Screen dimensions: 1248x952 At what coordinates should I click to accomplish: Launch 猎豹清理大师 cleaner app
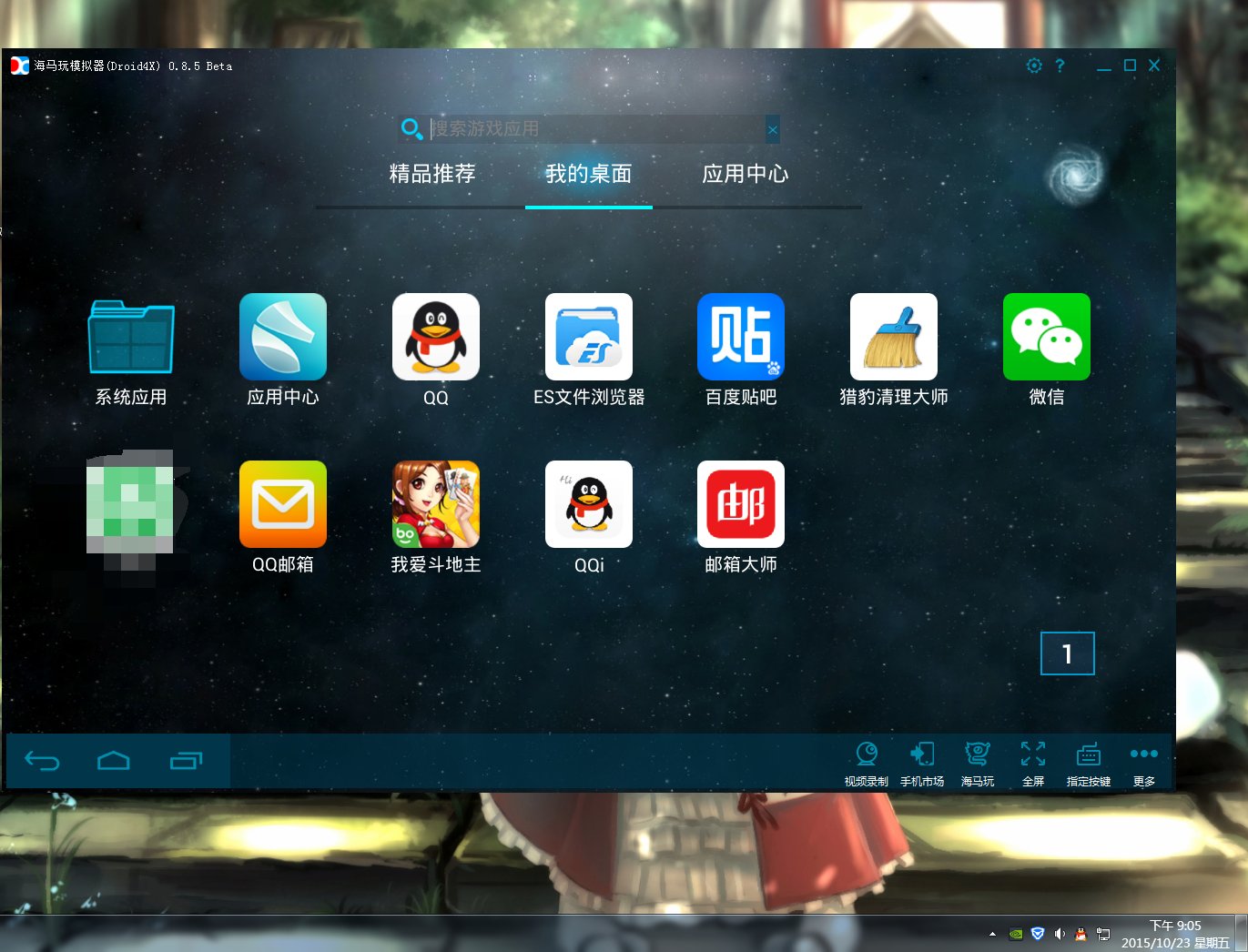point(894,337)
